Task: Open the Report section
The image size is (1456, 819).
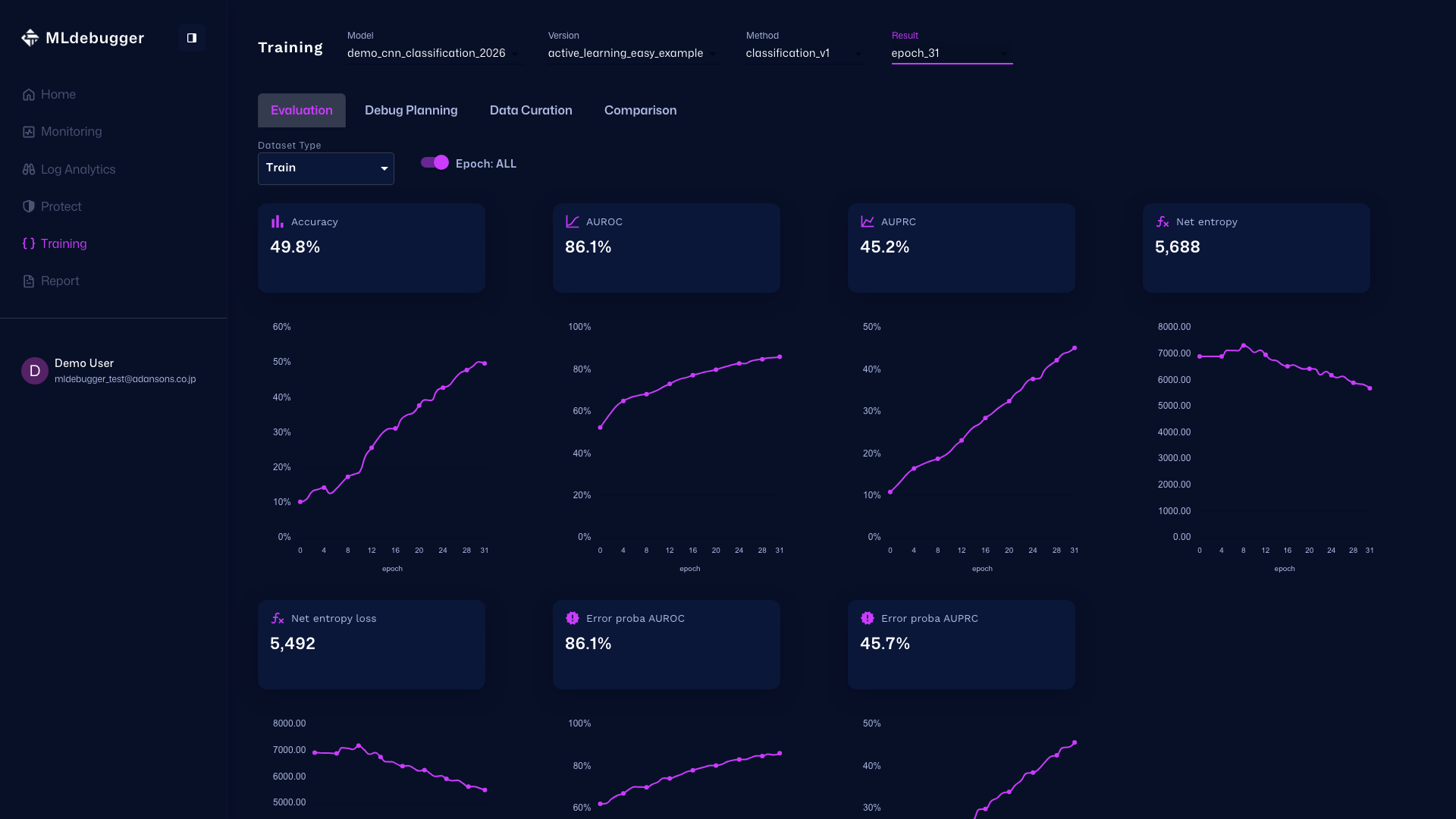Action: [x=59, y=281]
